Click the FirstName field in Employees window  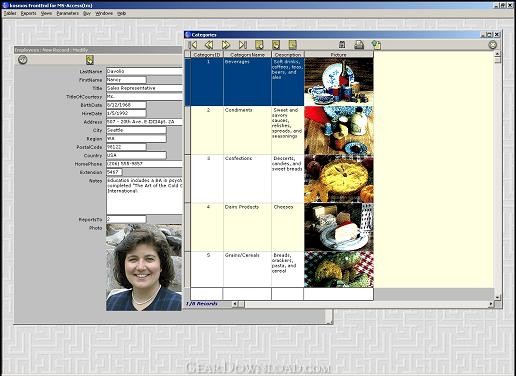point(126,80)
